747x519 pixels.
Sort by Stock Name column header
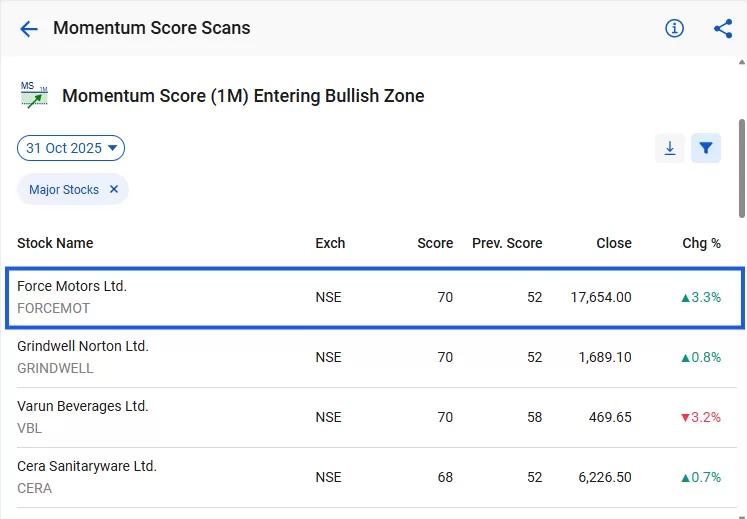pyautogui.click(x=55, y=243)
